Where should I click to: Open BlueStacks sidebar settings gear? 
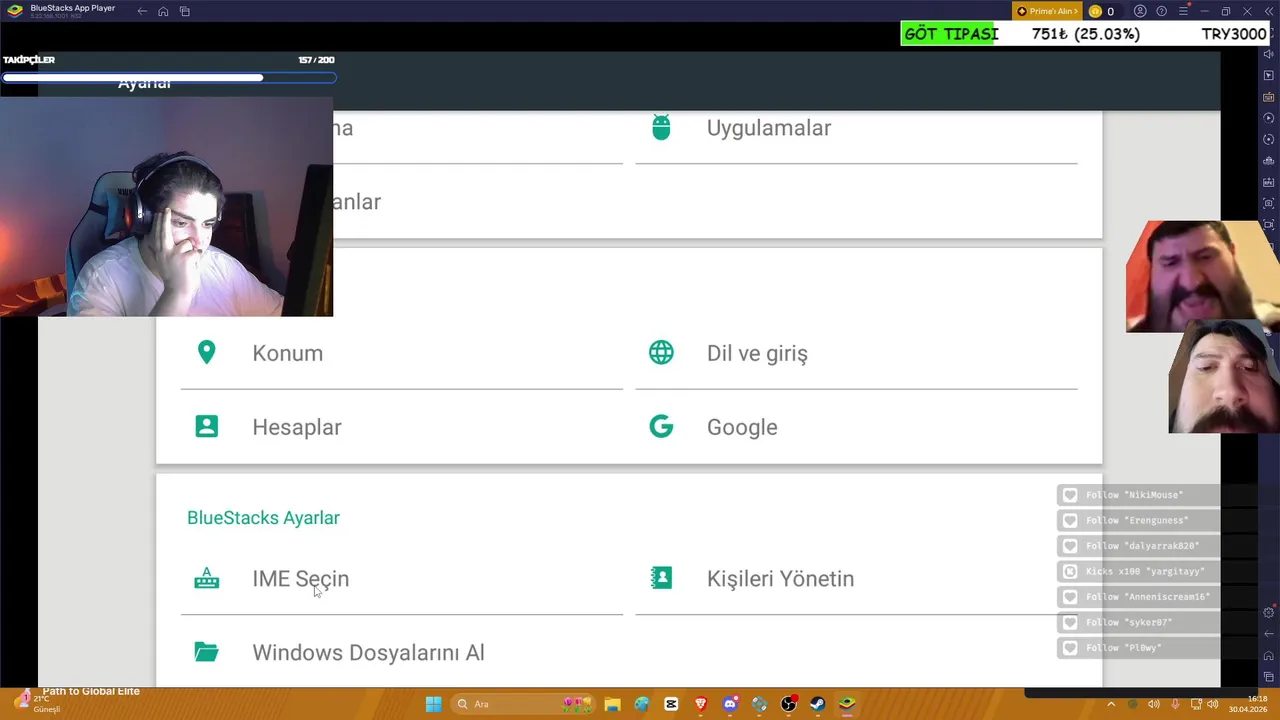click(x=1269, y=612)
